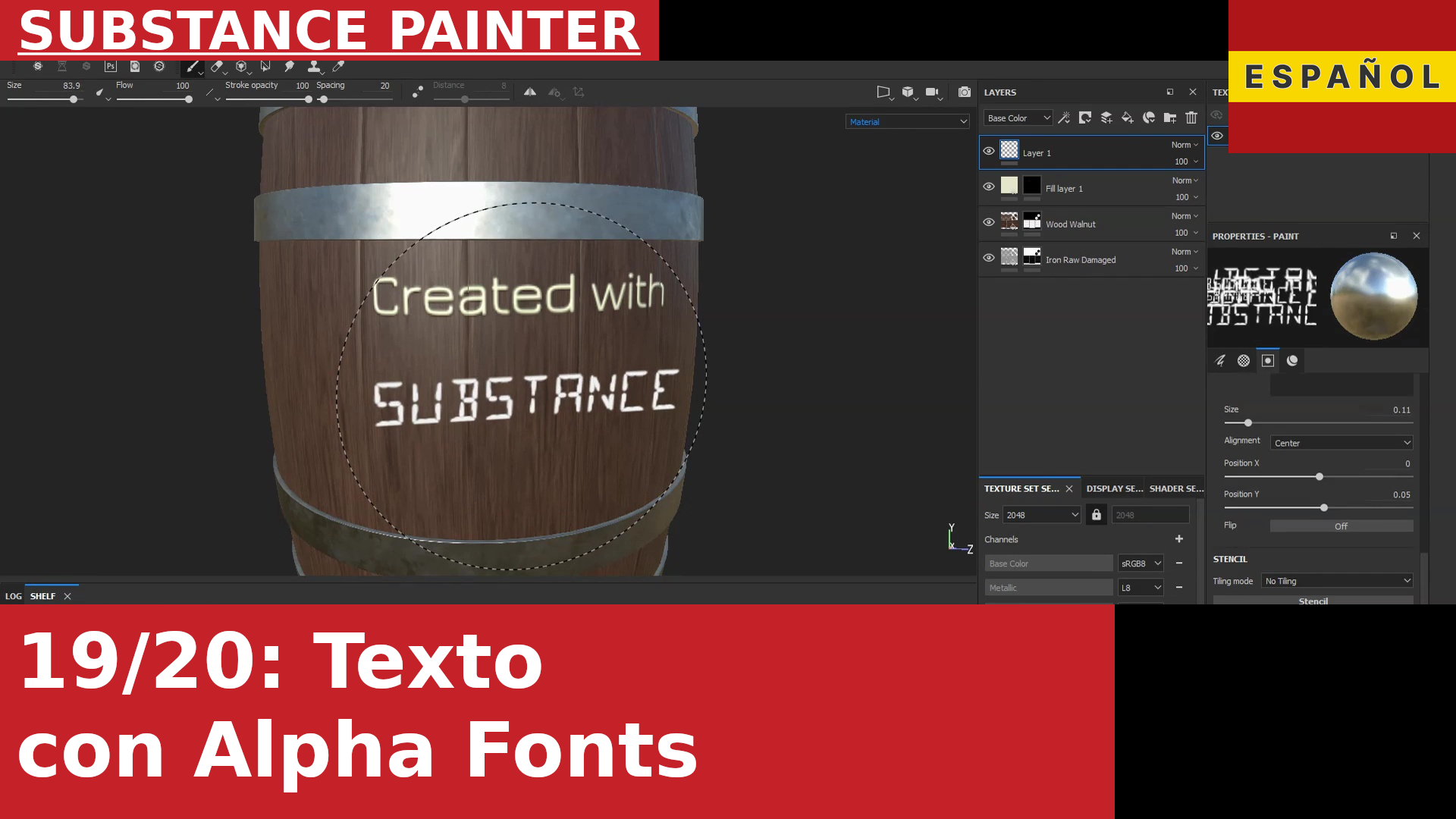Open the camera selection menu
This screenshot has width=1456, height=819.
[x=934, y=92]
